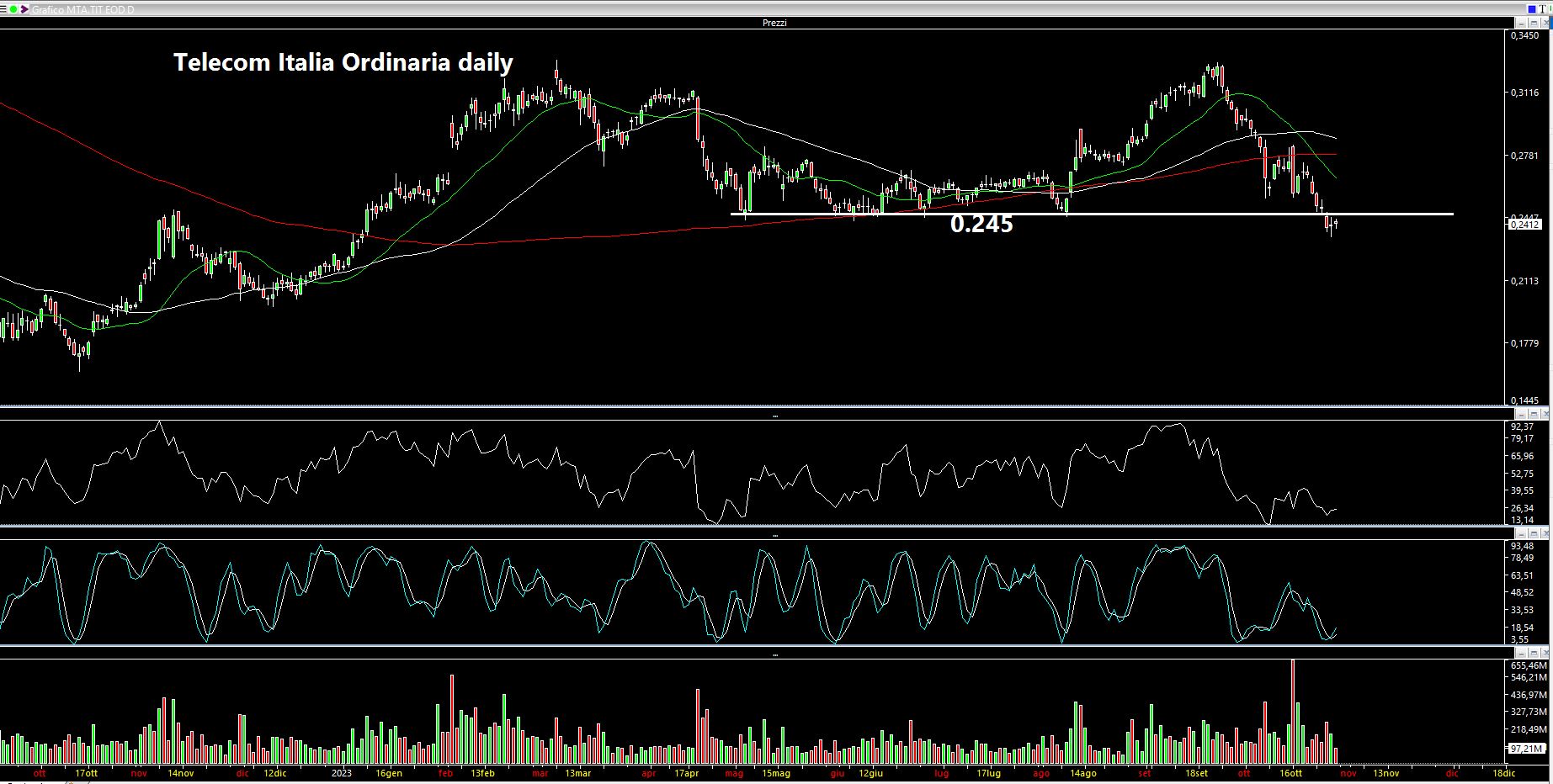1553x784 pixels.
Task: Click the 16ott date on the time axis
Action: pyautogui.click(x=1290, y=773)
